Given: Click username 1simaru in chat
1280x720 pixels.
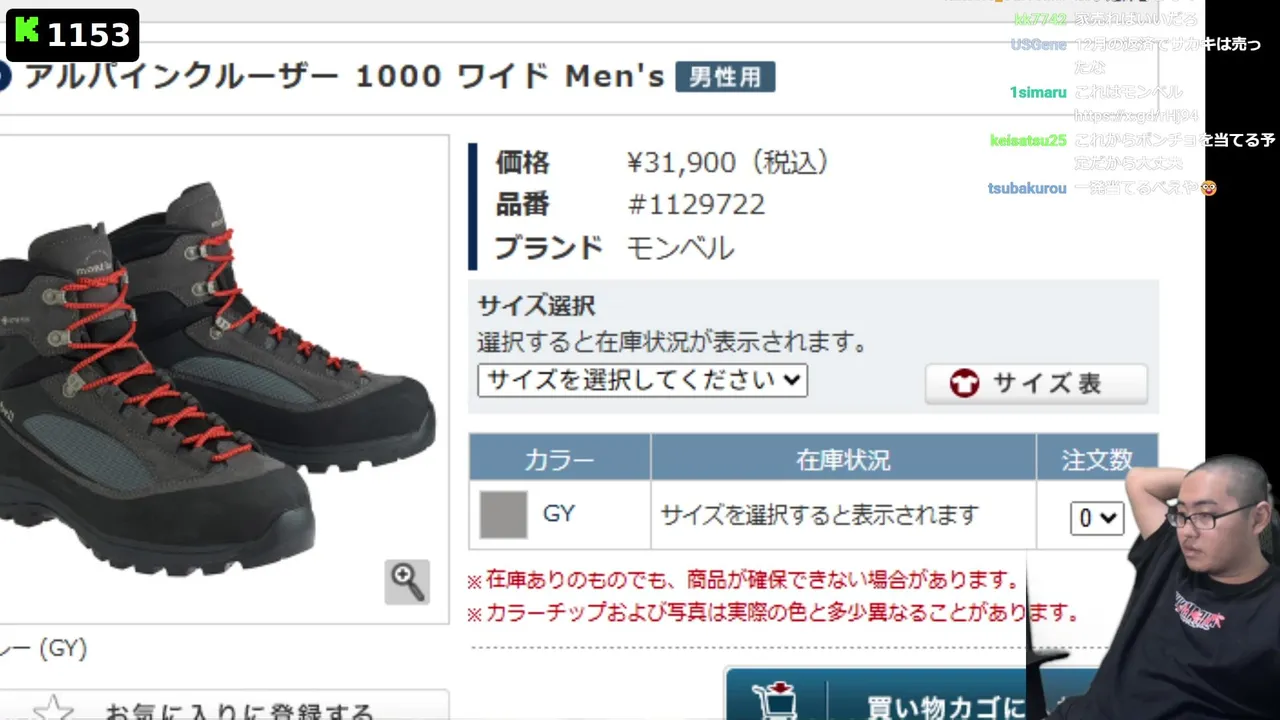Looking at the screenshot, I should tap(1038, 92).
